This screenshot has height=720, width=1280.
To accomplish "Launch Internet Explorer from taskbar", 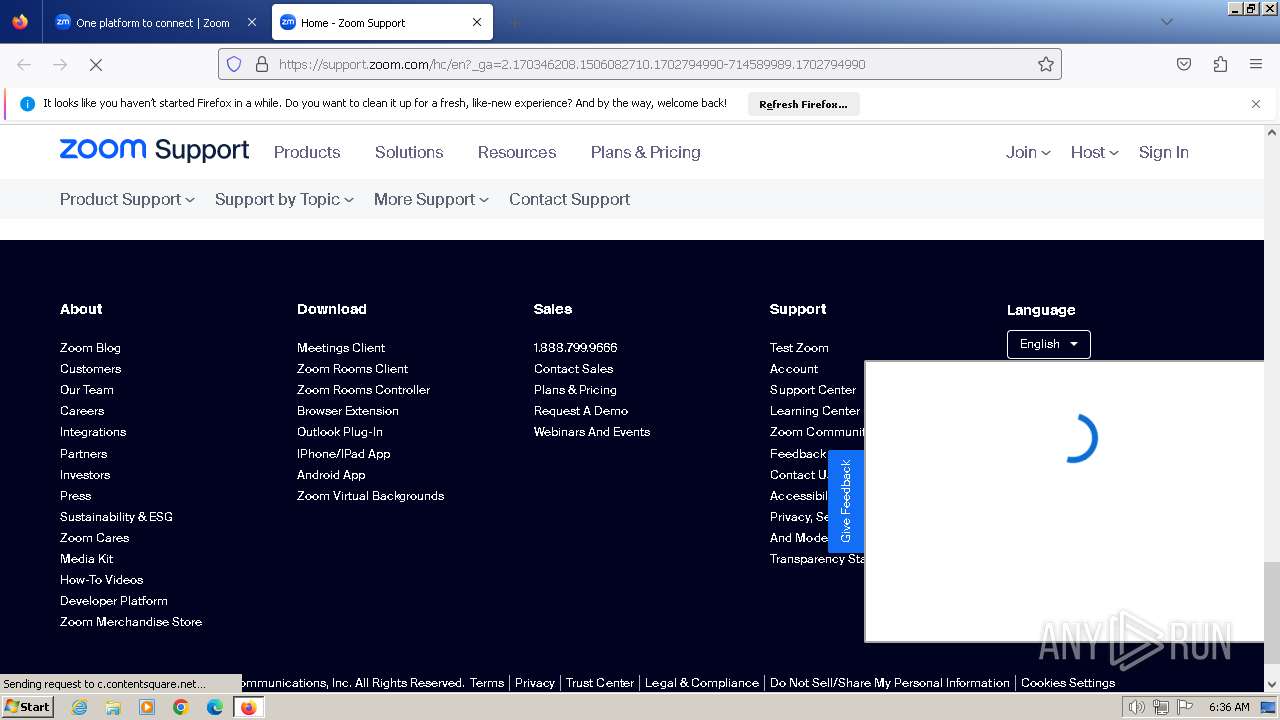I will click(x=79, y=707).
